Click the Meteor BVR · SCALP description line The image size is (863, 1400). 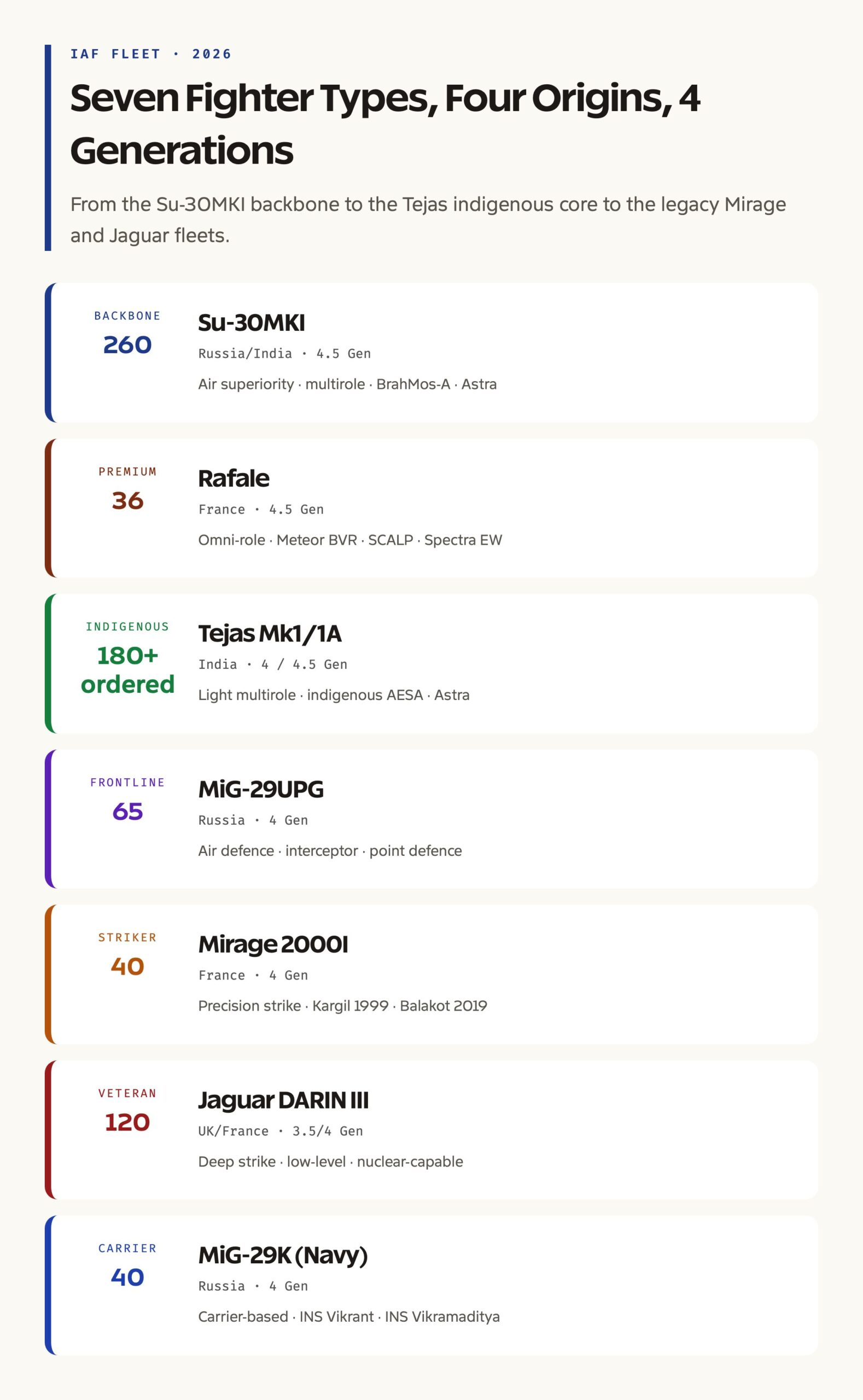point(350,540)
